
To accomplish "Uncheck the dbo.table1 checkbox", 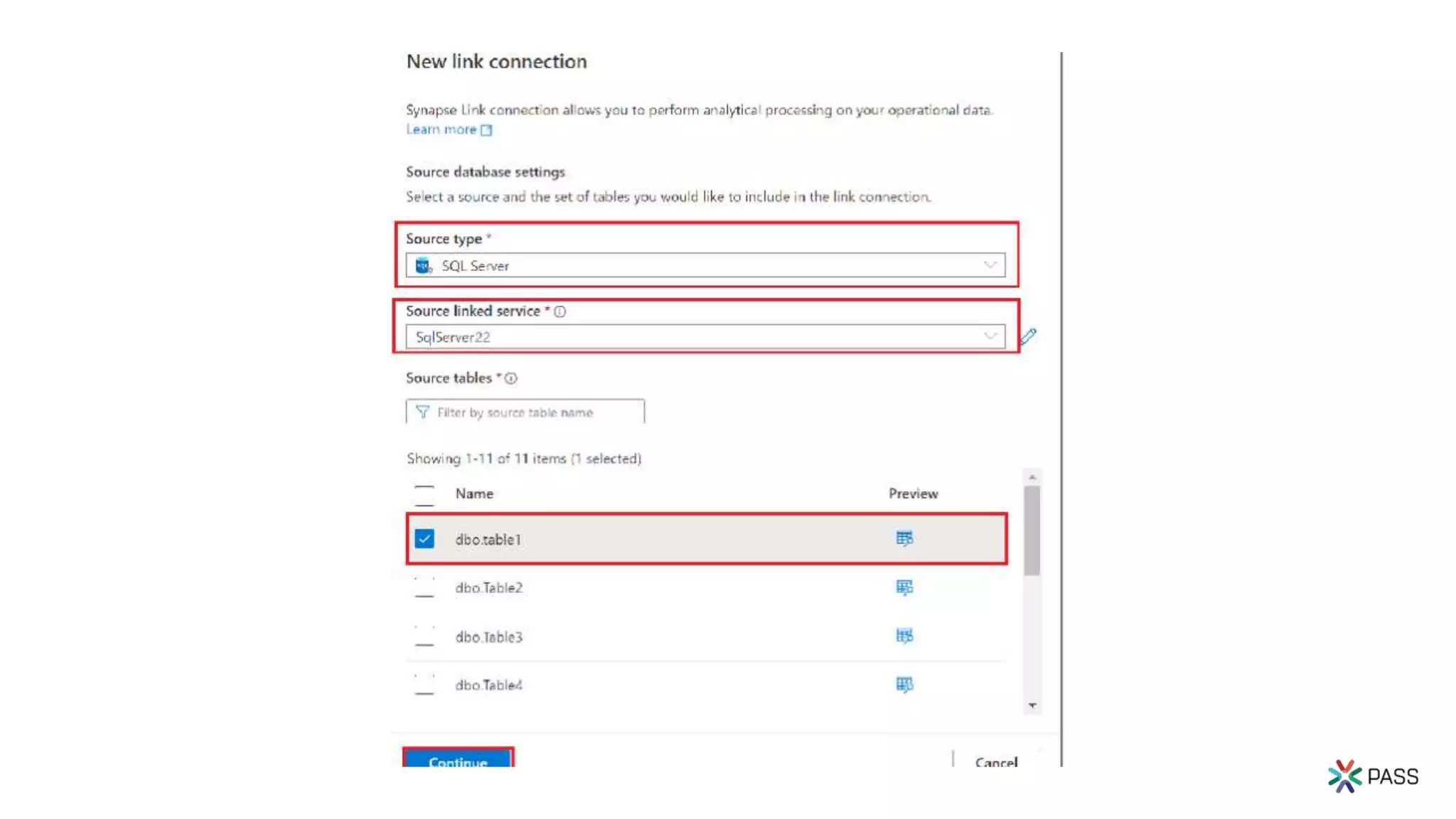I will coord(424,539).
